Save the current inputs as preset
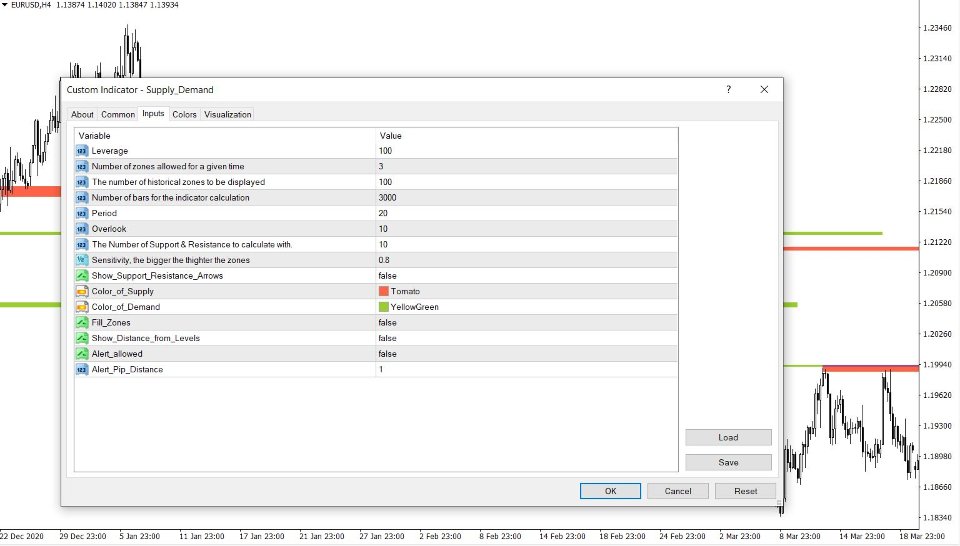Screen dimensions: 960x546 (x=728, y=463)
